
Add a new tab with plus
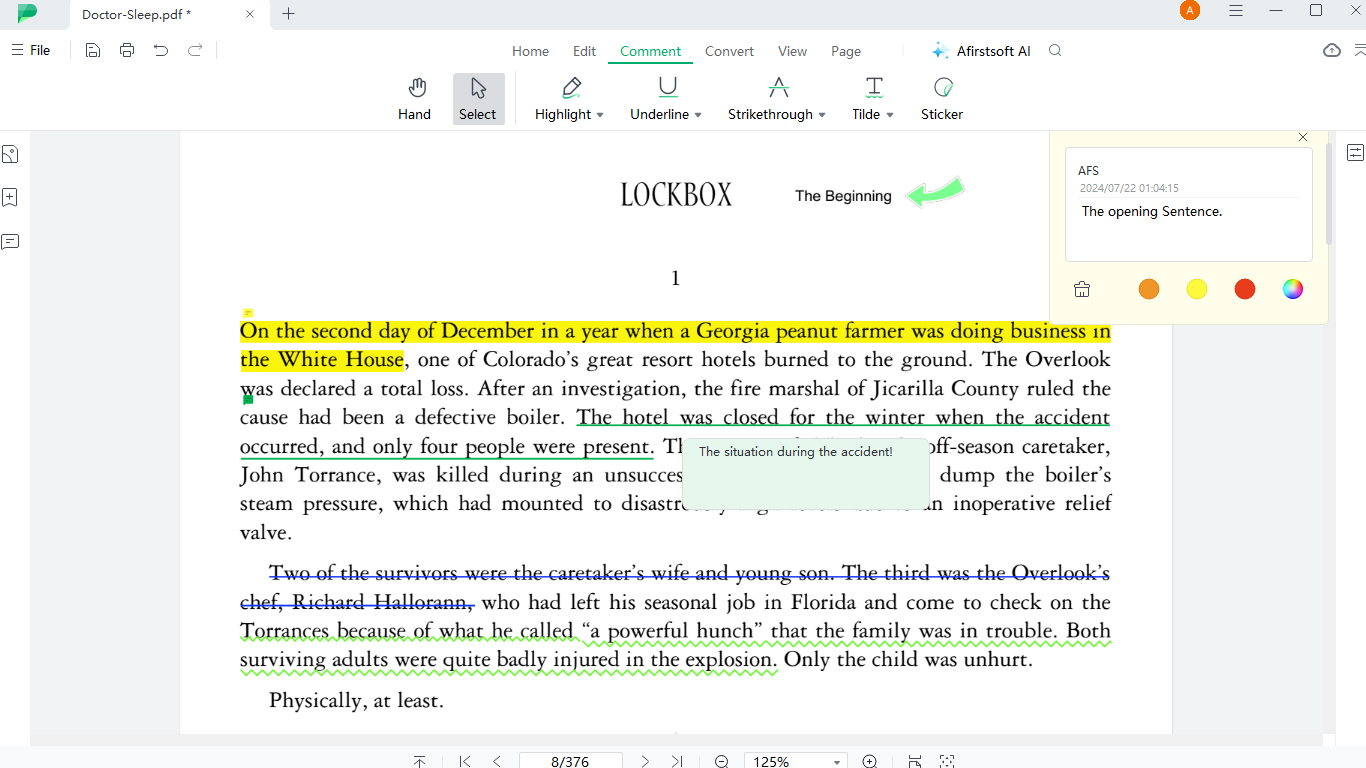(x=289, y=13)
